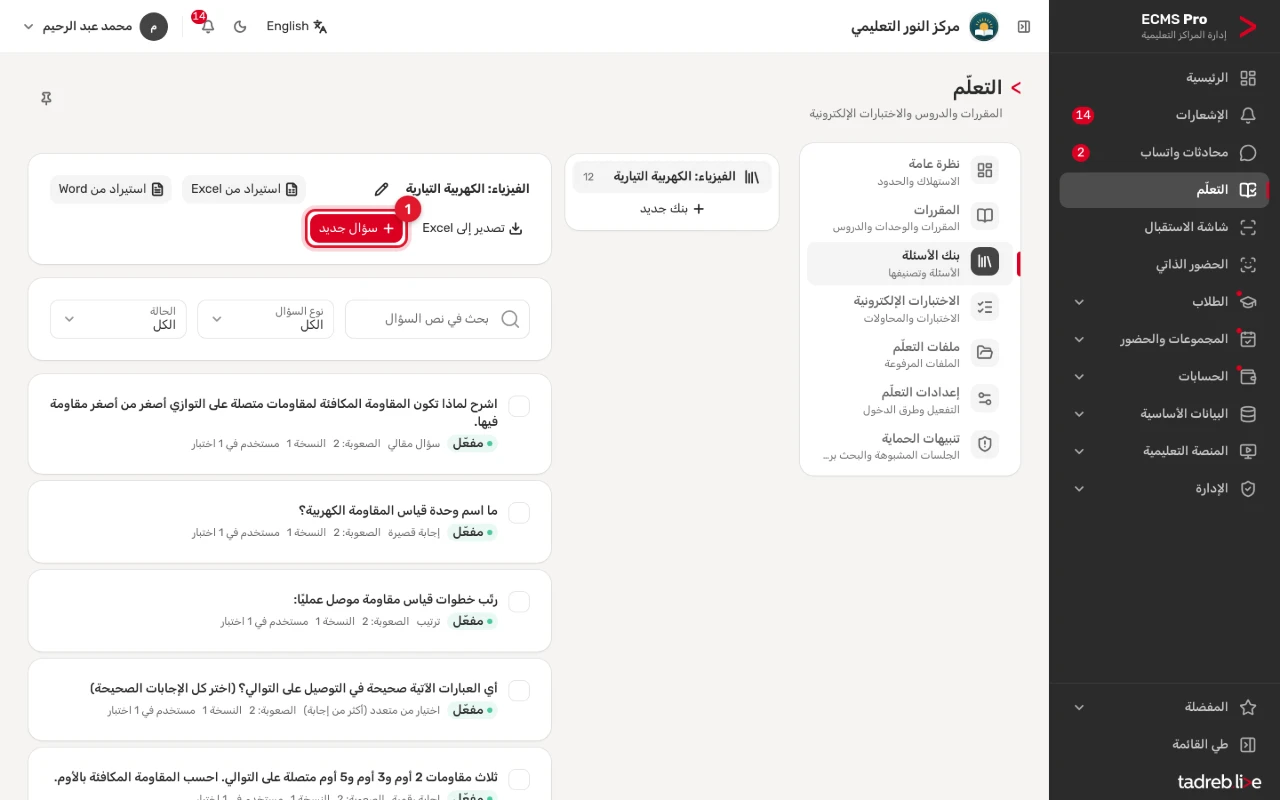The height and width of the screenshot is (800, 1280).
Task: Open الحضور الذاتي icon in sidebar
Action: (x=1248, y=265)
